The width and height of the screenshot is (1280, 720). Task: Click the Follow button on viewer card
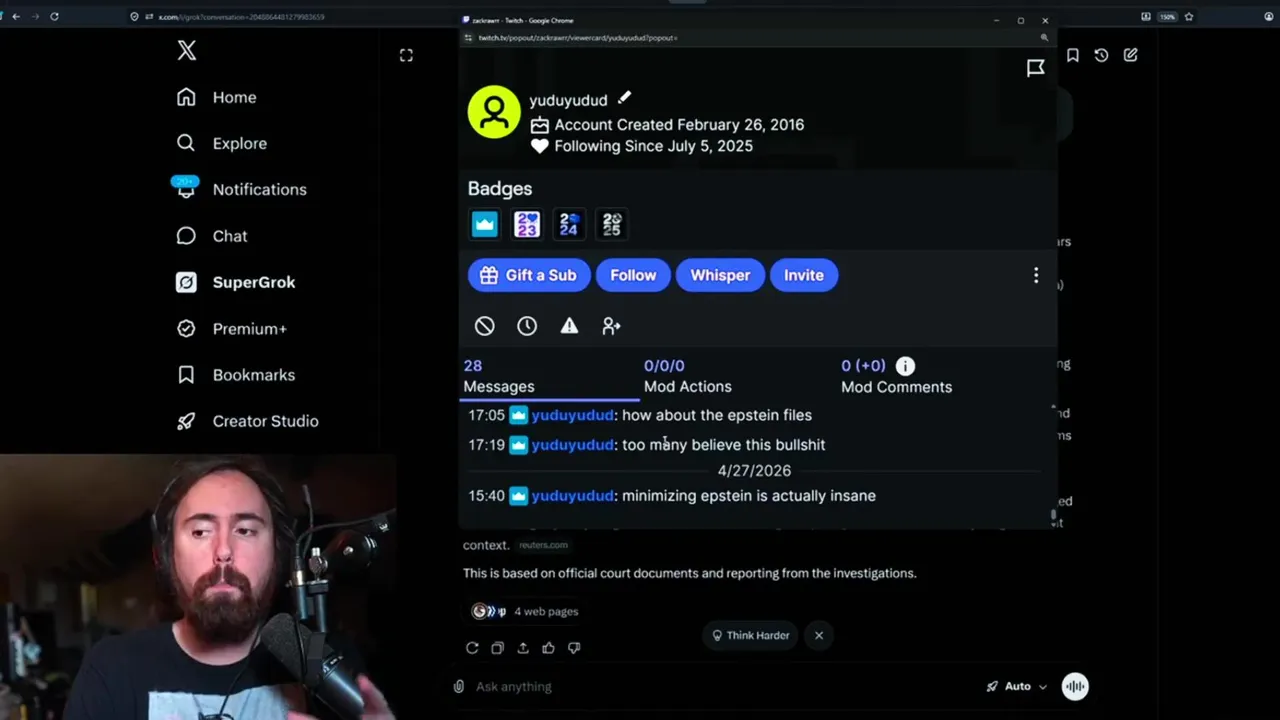point(633,275)
